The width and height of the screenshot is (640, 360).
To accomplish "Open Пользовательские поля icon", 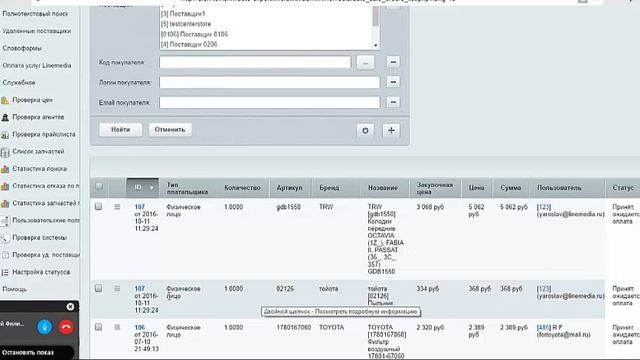I will pyautogui.click(x=5, y=221).
